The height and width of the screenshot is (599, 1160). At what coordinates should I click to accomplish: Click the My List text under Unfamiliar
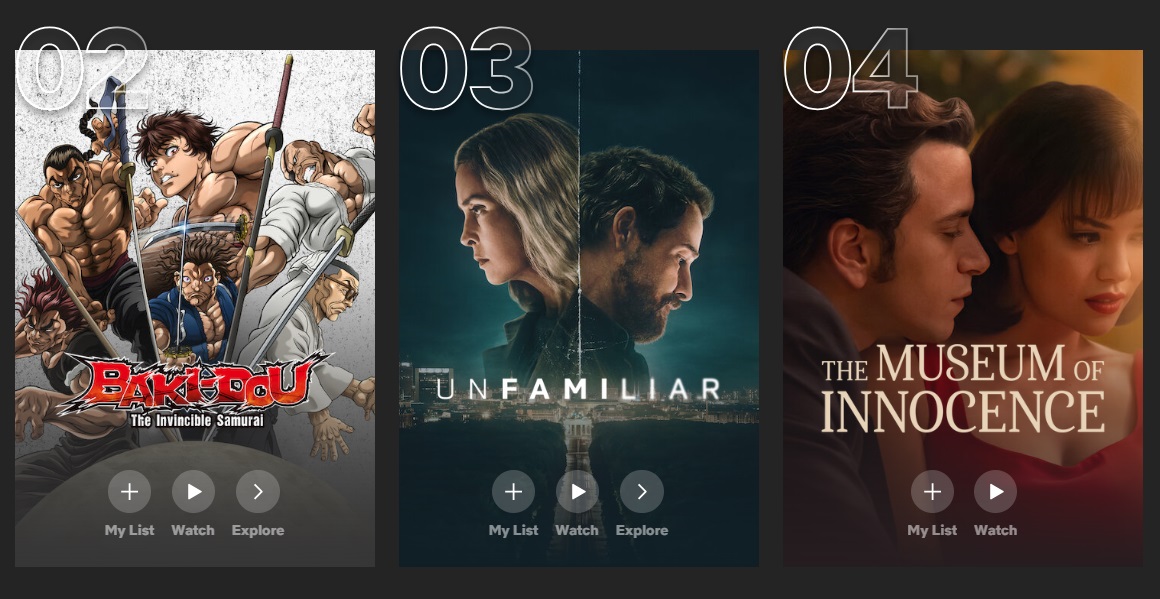pyautogui.click(x=513, y=530)
